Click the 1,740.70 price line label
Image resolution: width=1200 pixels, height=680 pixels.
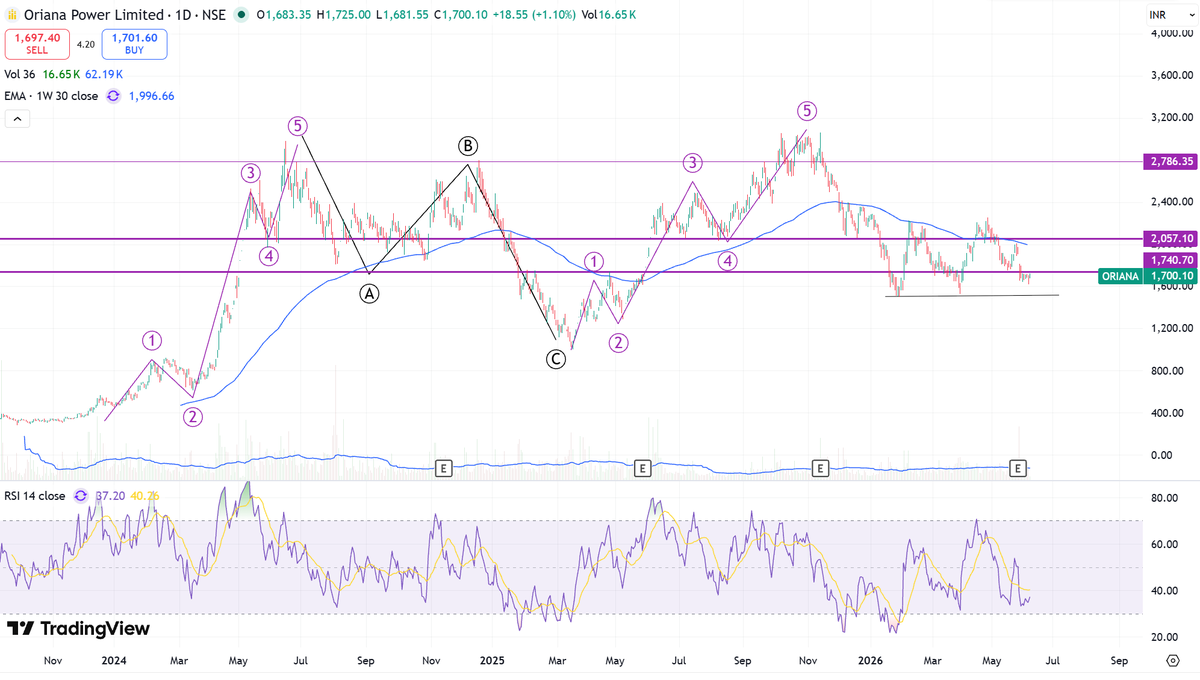pos(1172,259)
